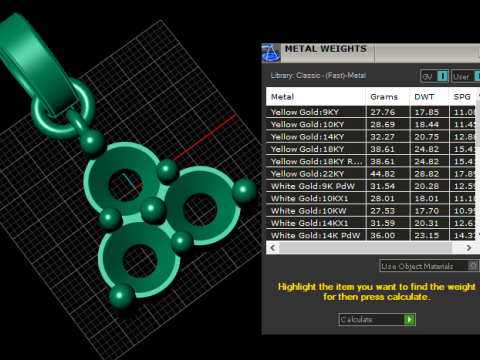
Task: Click the pendant's bail ring in viewport
Action: (63, 108)
